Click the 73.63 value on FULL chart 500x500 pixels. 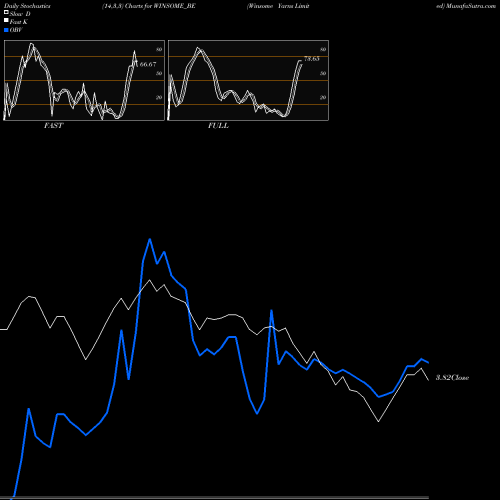pyautogui.click(x=312, y=59)
